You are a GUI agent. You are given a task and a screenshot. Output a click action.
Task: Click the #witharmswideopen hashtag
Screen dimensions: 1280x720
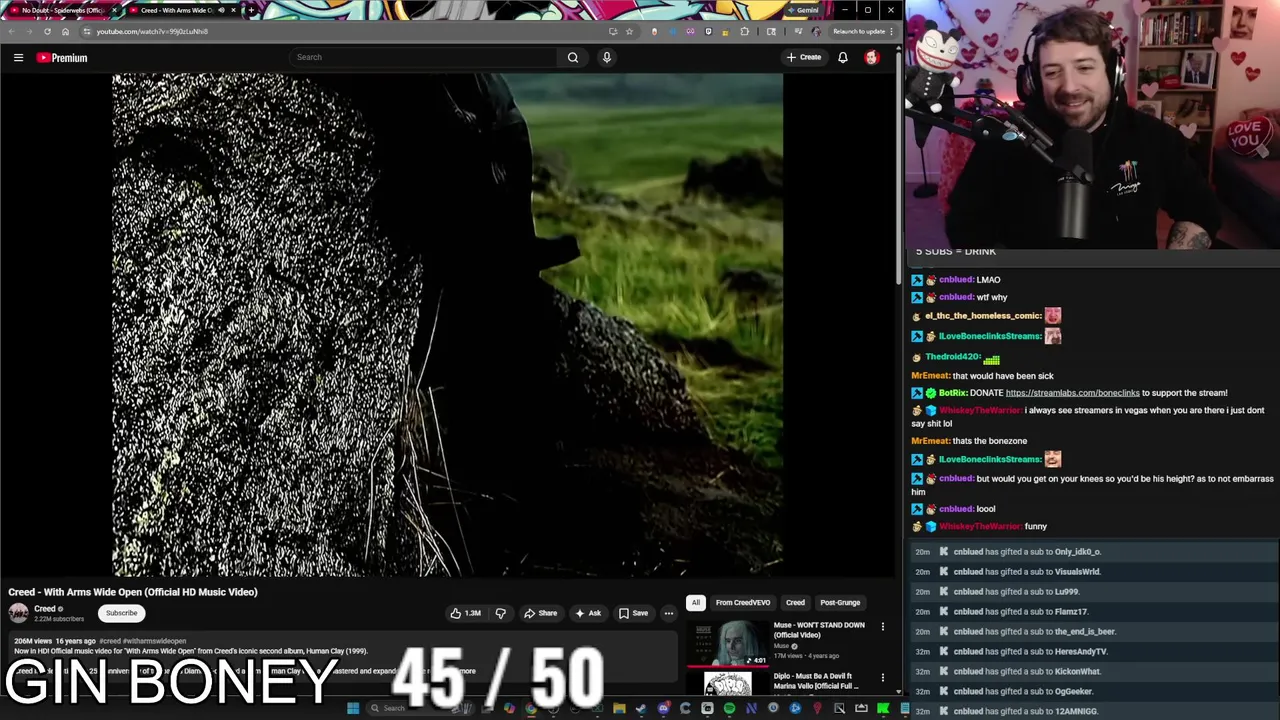point(155,641)
